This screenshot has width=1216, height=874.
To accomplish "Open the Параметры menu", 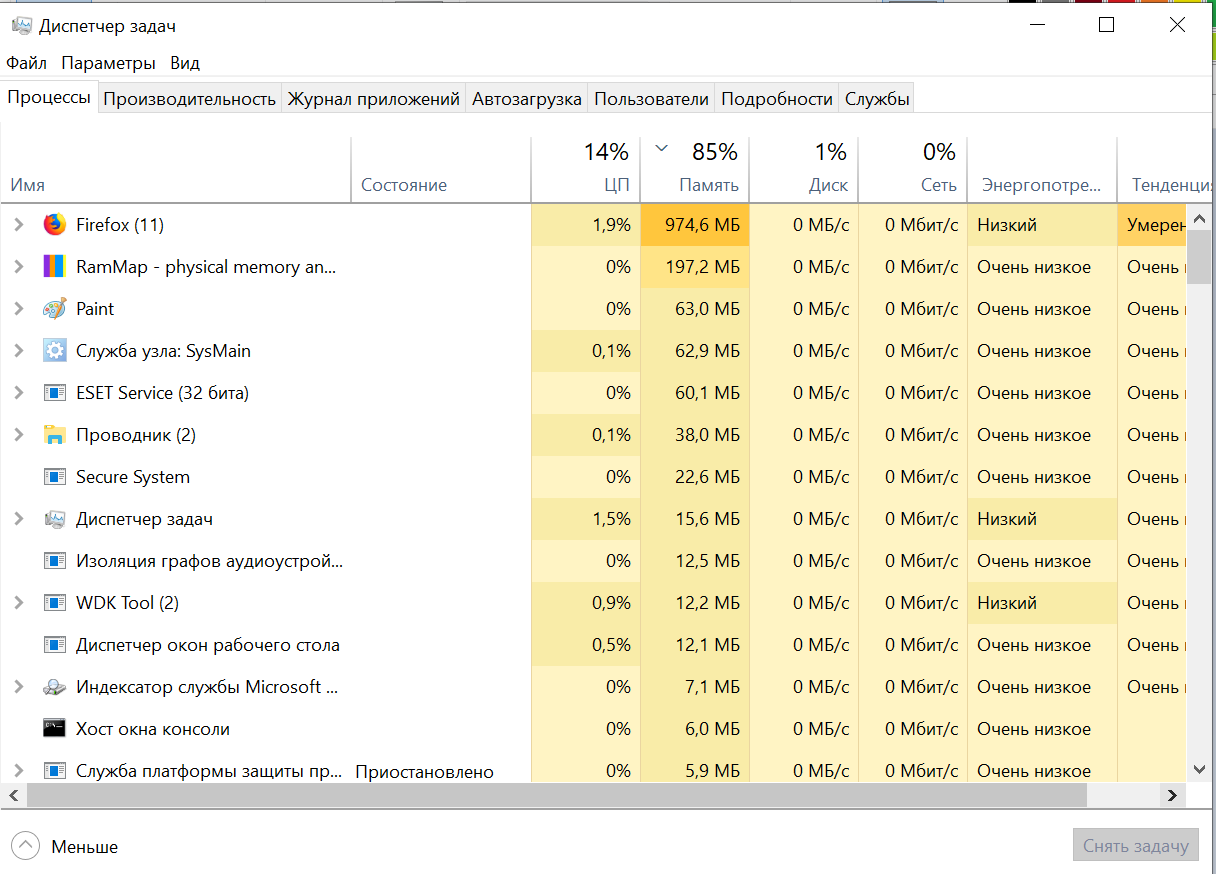I will tap(108, 63).
